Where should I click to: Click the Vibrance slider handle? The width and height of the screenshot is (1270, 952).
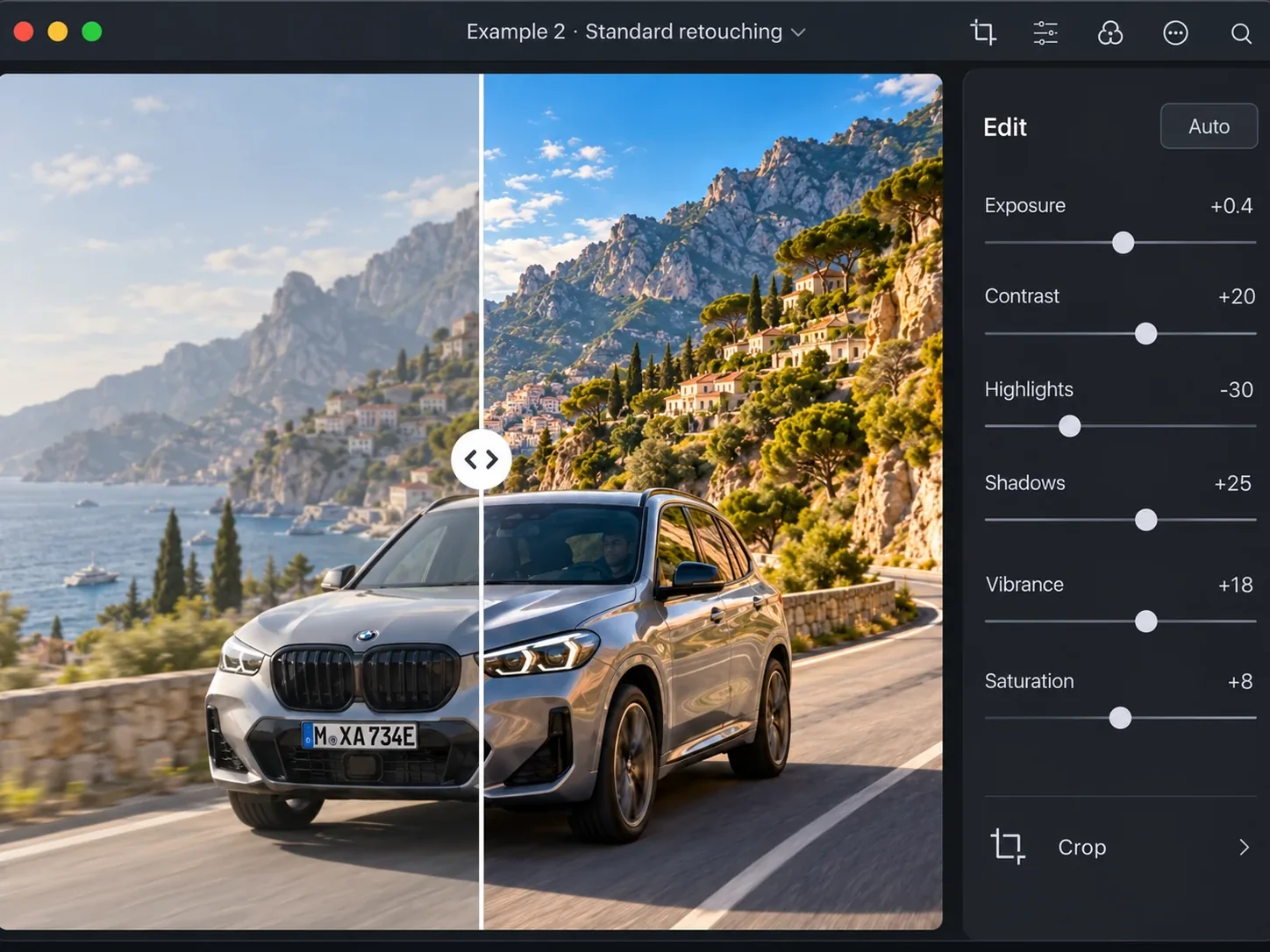point(1145,622)
